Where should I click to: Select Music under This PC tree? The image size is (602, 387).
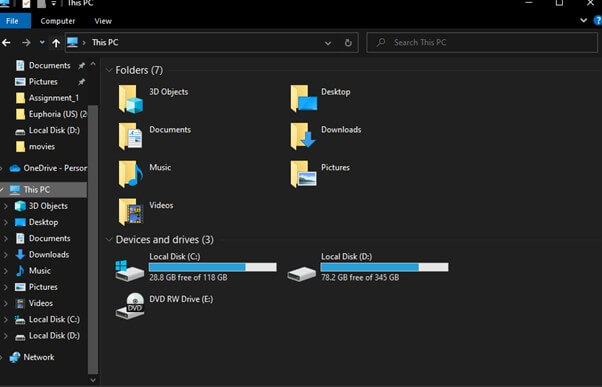click(x=33, y=271)
